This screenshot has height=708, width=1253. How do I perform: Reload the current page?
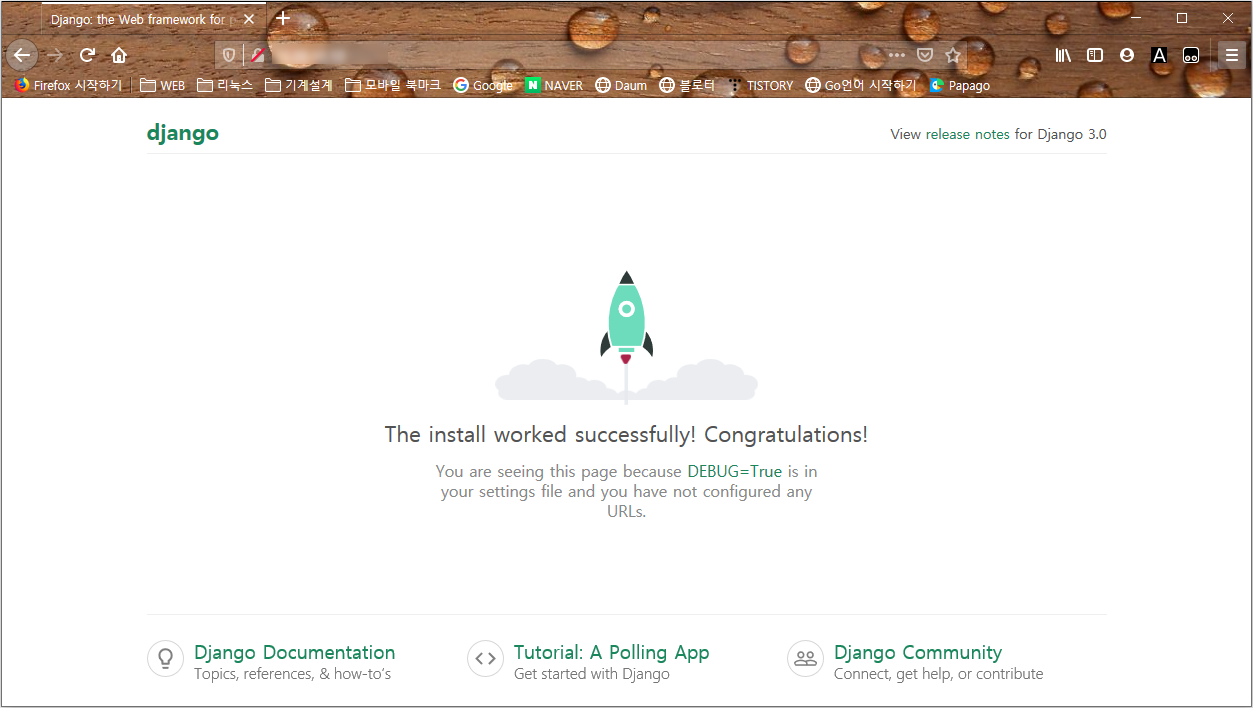tap(87, 55)
